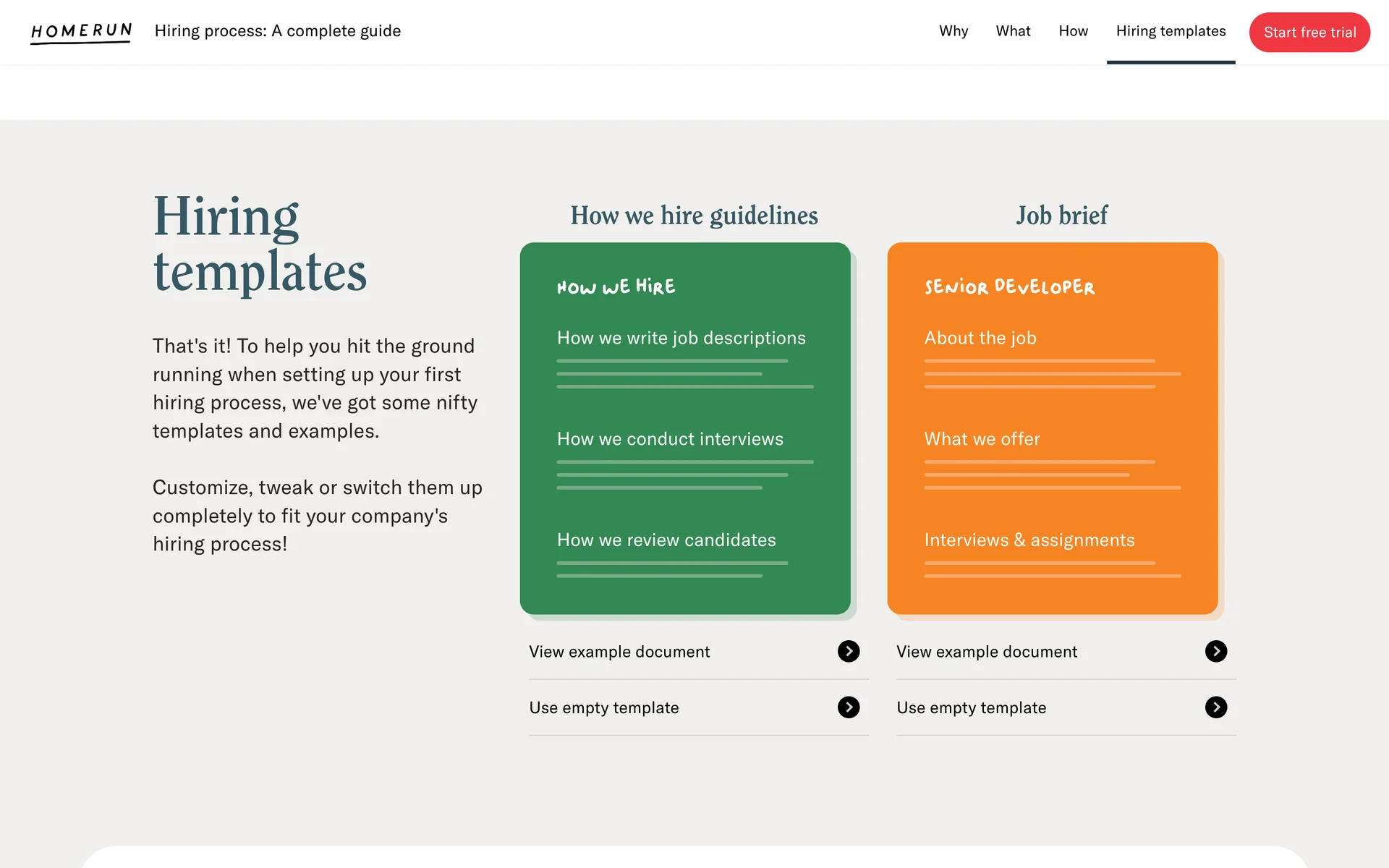Open View example document under Job brief
This screenshot has width=1389, height=868.
coord(987,652)
